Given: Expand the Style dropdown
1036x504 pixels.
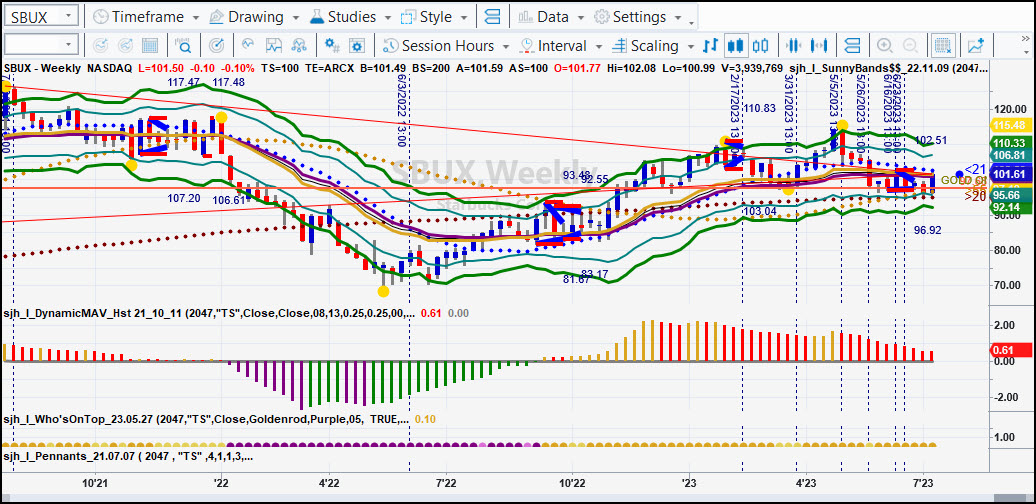Looking at the screenshot, I should (464, 17).
